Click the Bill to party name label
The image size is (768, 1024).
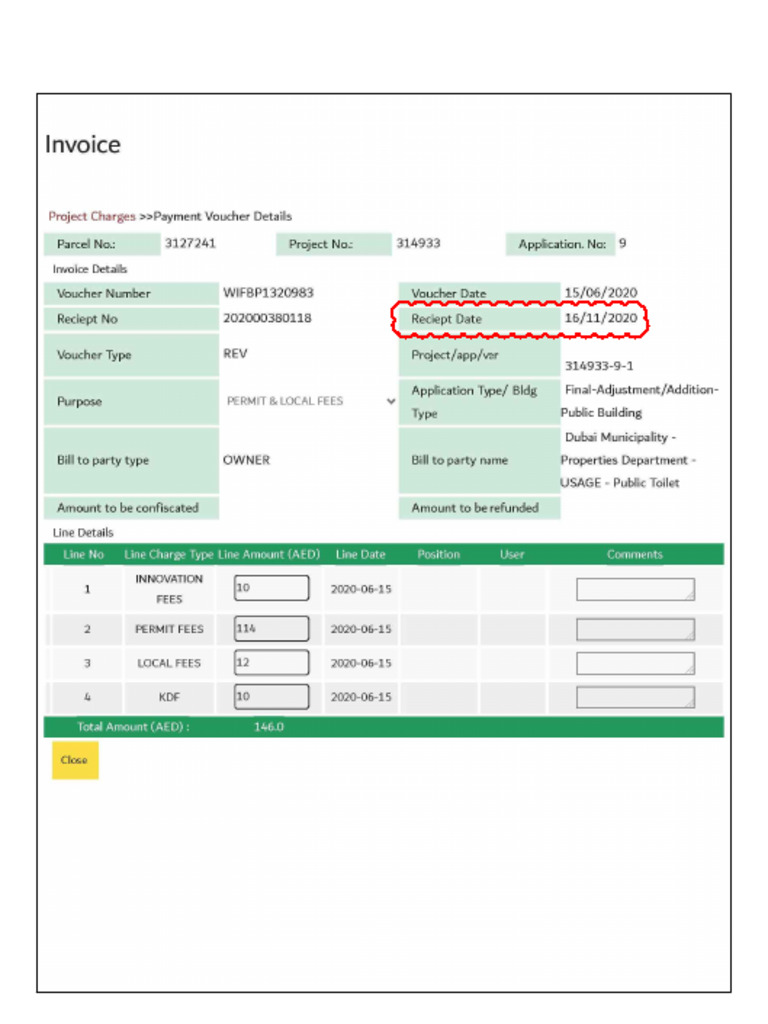(459, 460)
